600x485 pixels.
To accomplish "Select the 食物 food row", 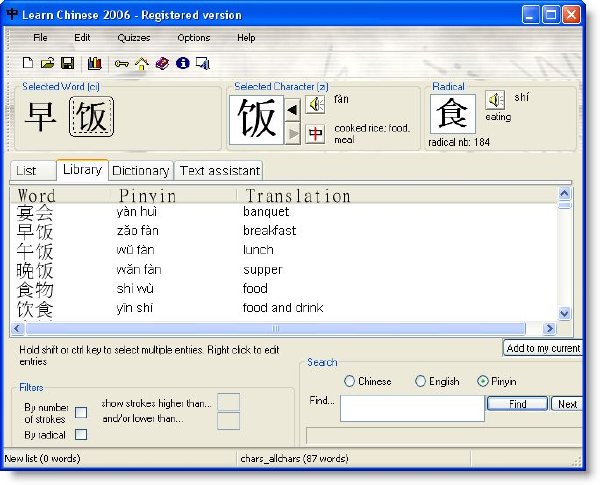I will tap(284, 289).
